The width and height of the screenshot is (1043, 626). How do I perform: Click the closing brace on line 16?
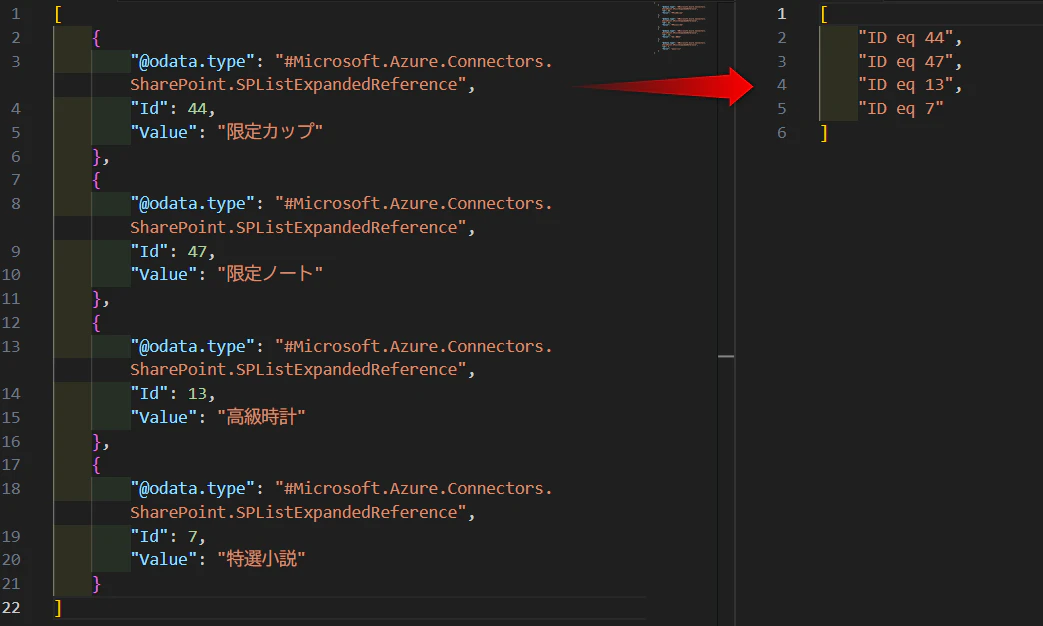click(96, 442)
